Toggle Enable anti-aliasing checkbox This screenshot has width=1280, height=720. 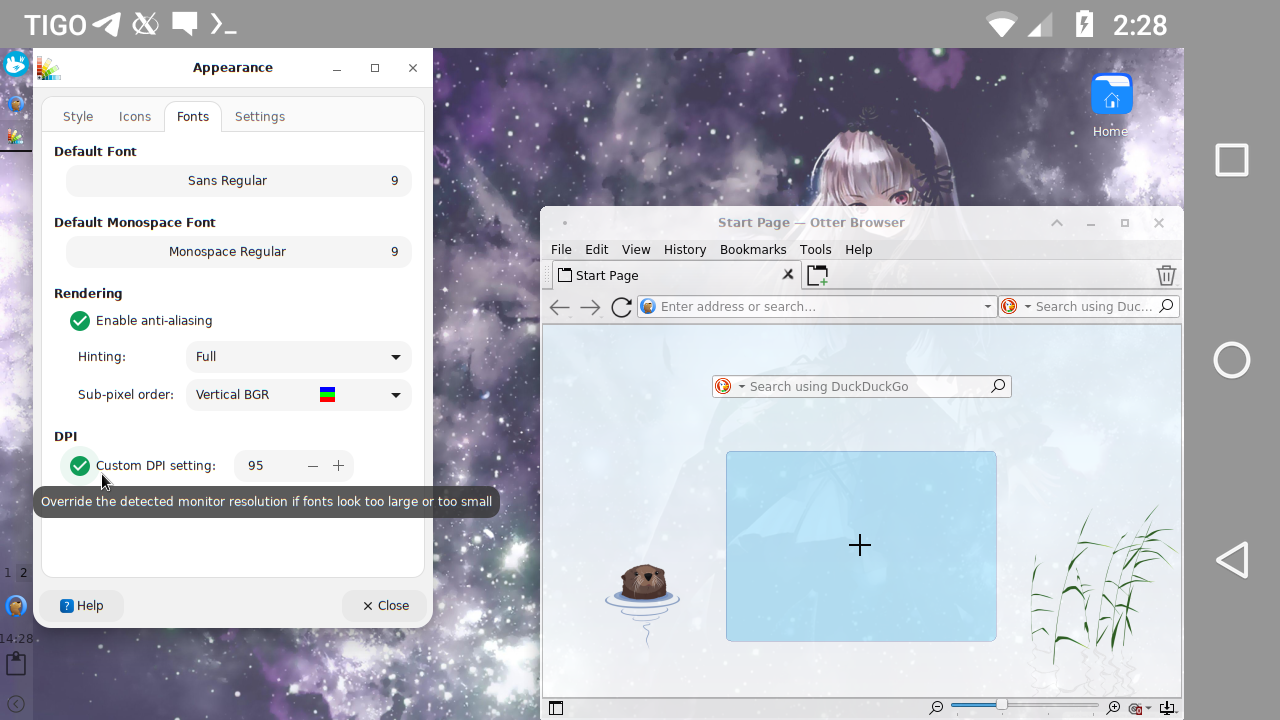(80, 321)
